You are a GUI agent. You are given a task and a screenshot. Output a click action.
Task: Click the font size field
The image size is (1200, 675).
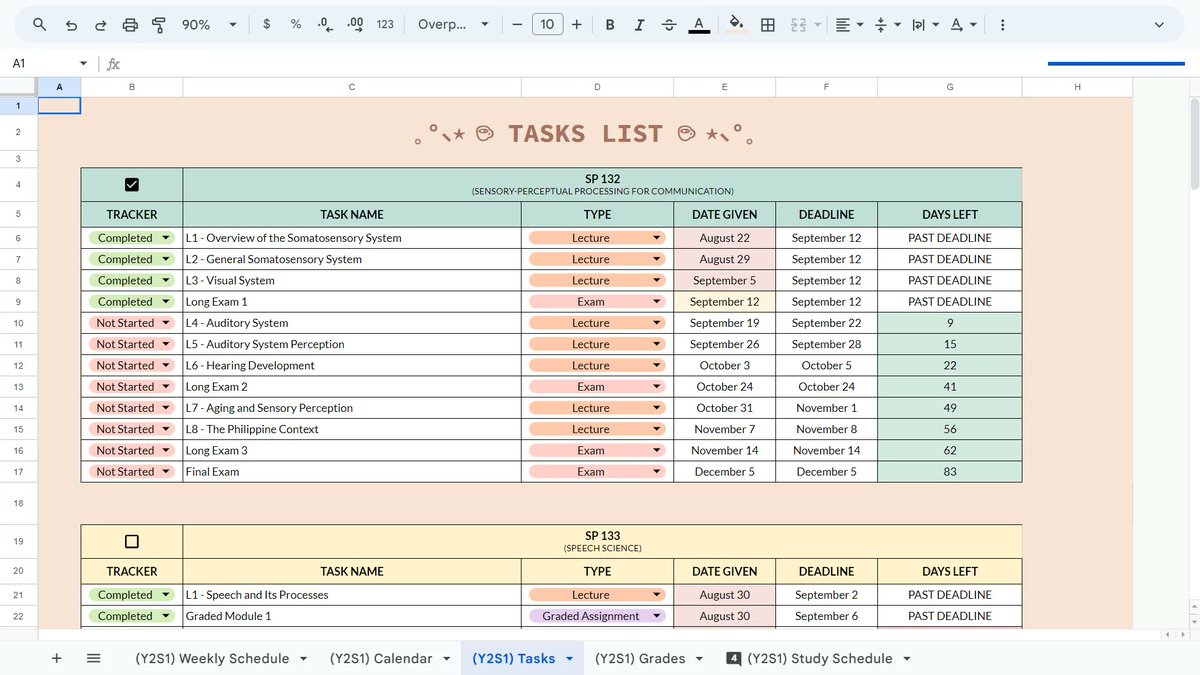pyautogui.click(x=547, y=25)
